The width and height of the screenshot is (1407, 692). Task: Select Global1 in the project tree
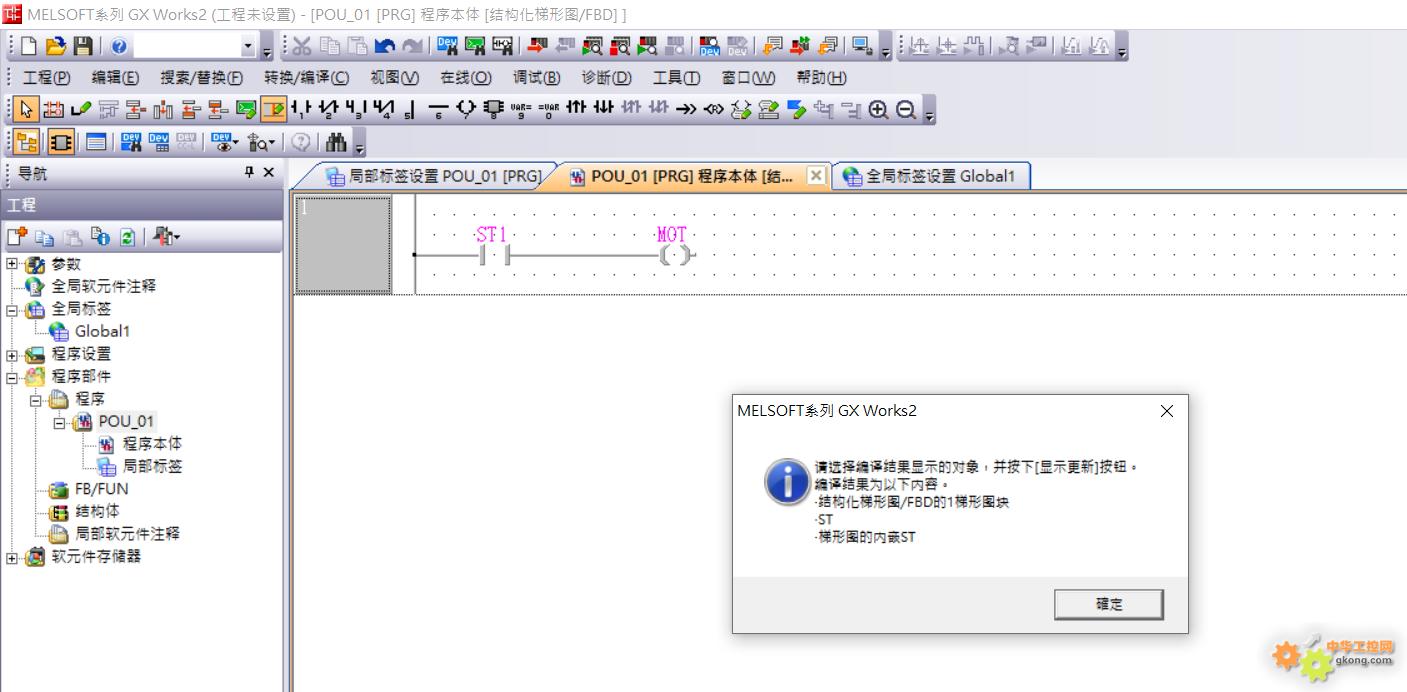102,331
